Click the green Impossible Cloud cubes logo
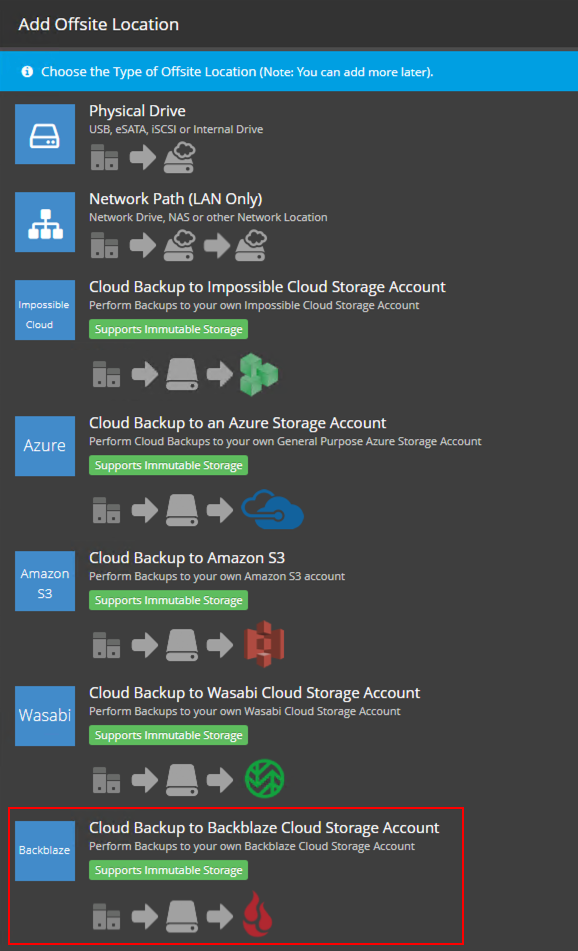 [259, 375]
